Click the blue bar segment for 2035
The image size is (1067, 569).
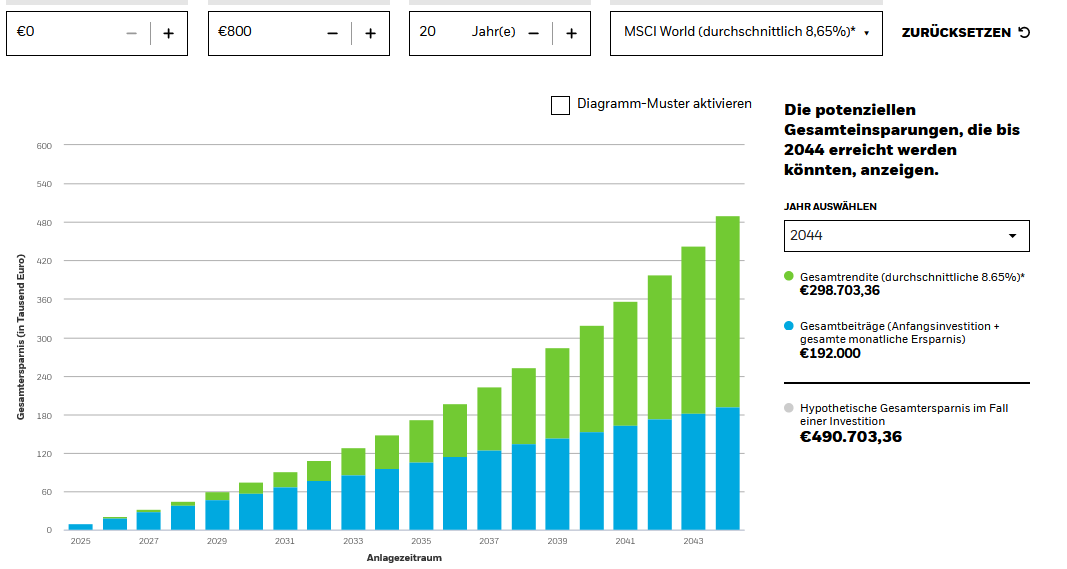pos(421,496)
